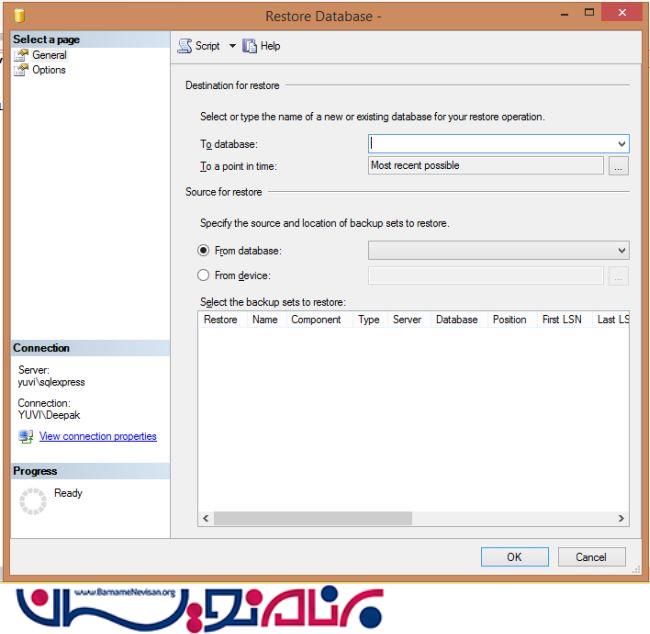Click the Component column header

click(316, 320)
